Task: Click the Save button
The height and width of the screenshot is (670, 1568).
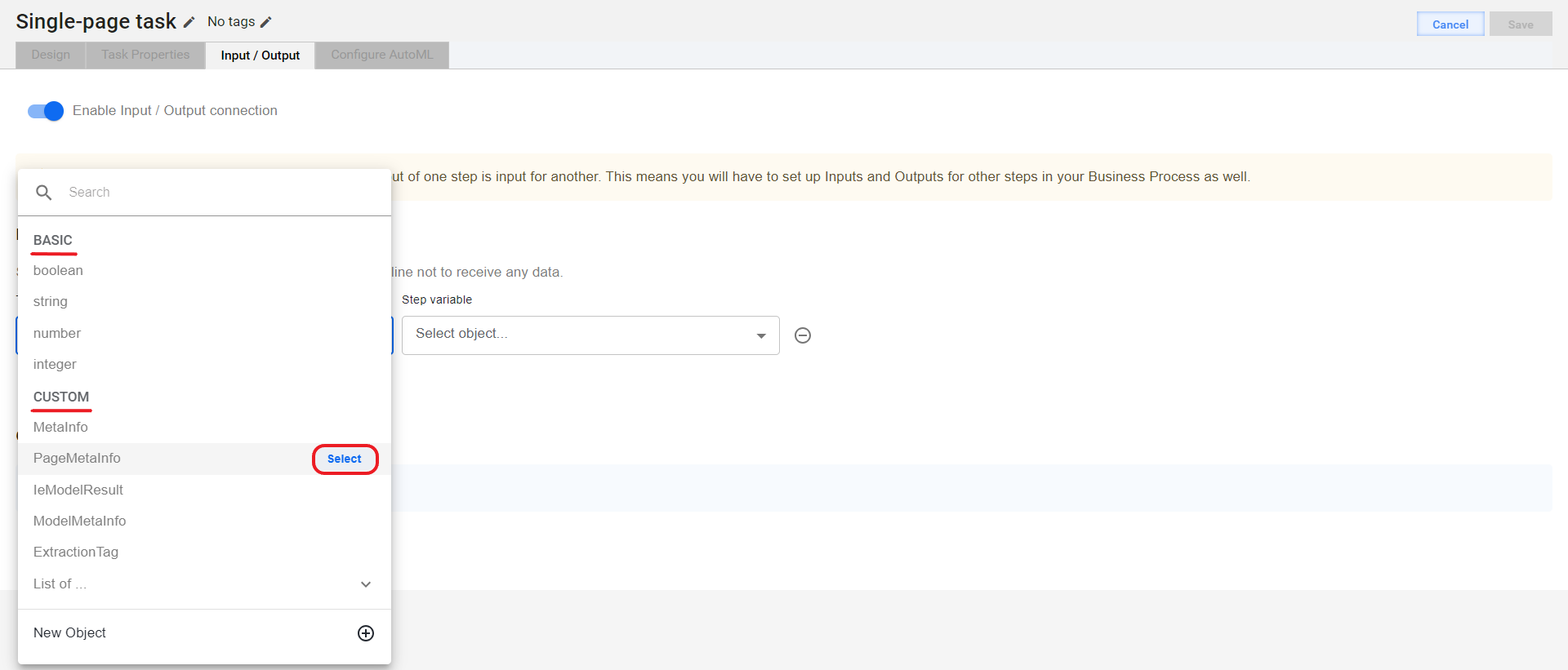Action: 1521,24
